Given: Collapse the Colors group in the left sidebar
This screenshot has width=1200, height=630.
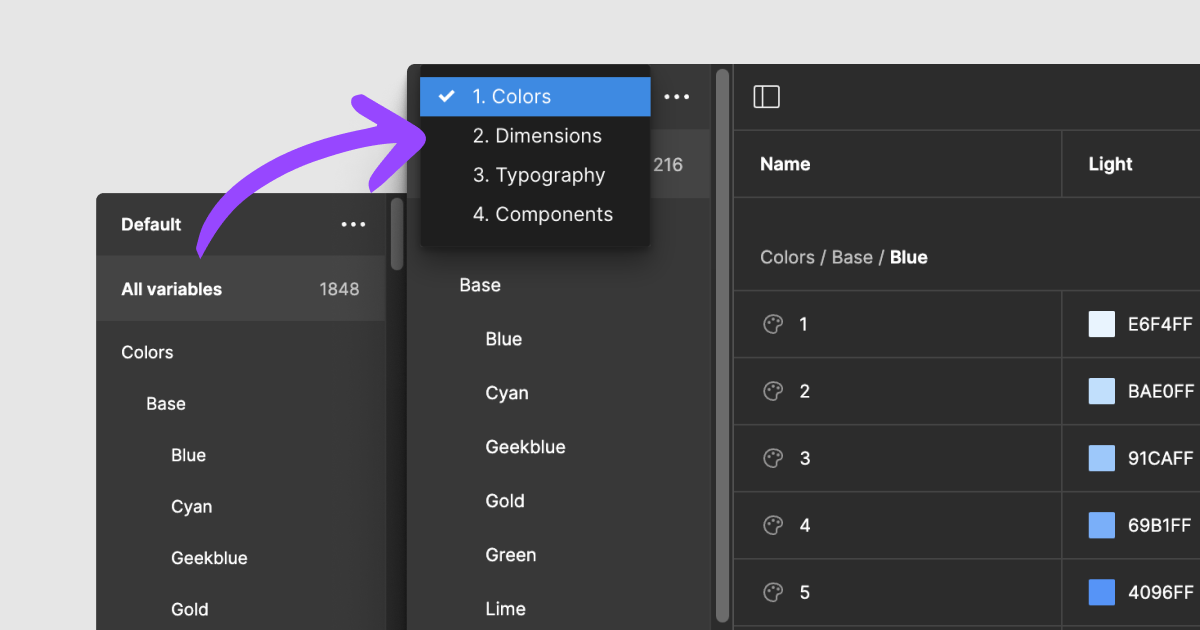Looking at the screenshot, I should click(147, 352).
